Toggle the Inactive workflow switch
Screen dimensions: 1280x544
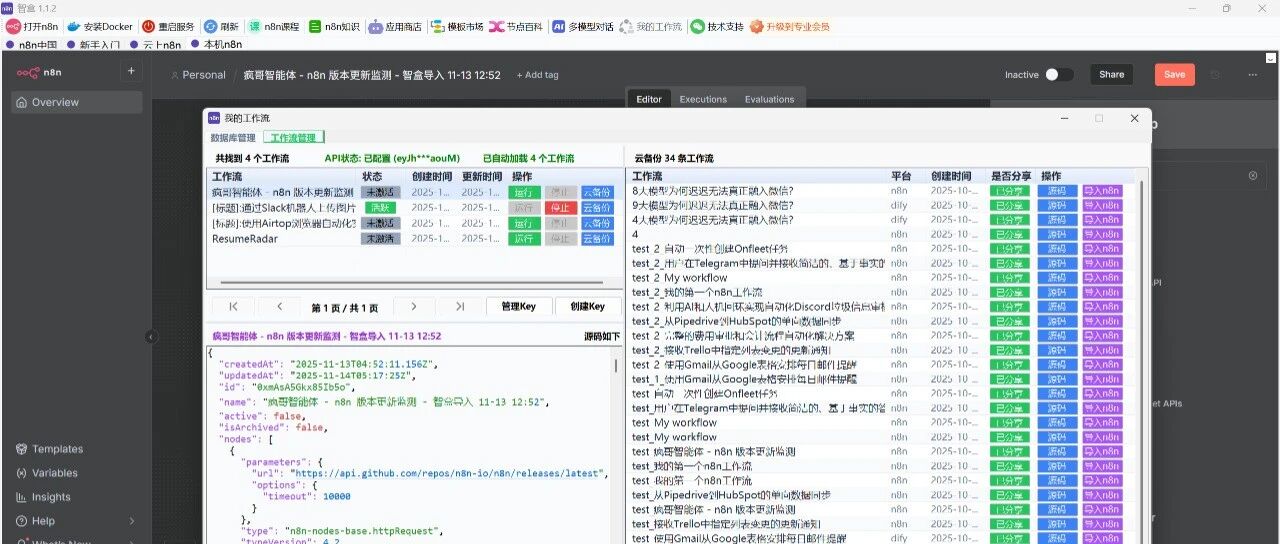click(x=1059, y=74)
